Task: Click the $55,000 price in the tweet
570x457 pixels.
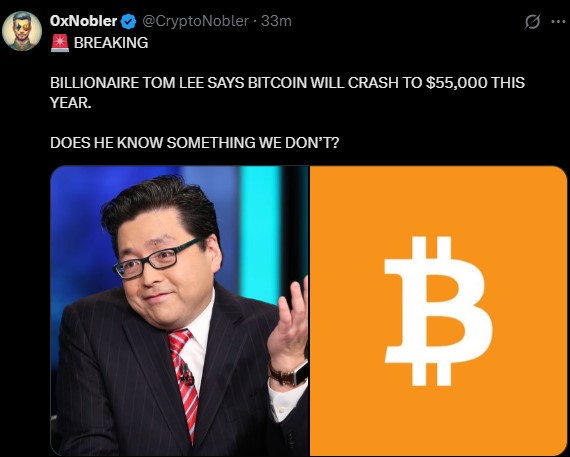Action: [456, 83]
